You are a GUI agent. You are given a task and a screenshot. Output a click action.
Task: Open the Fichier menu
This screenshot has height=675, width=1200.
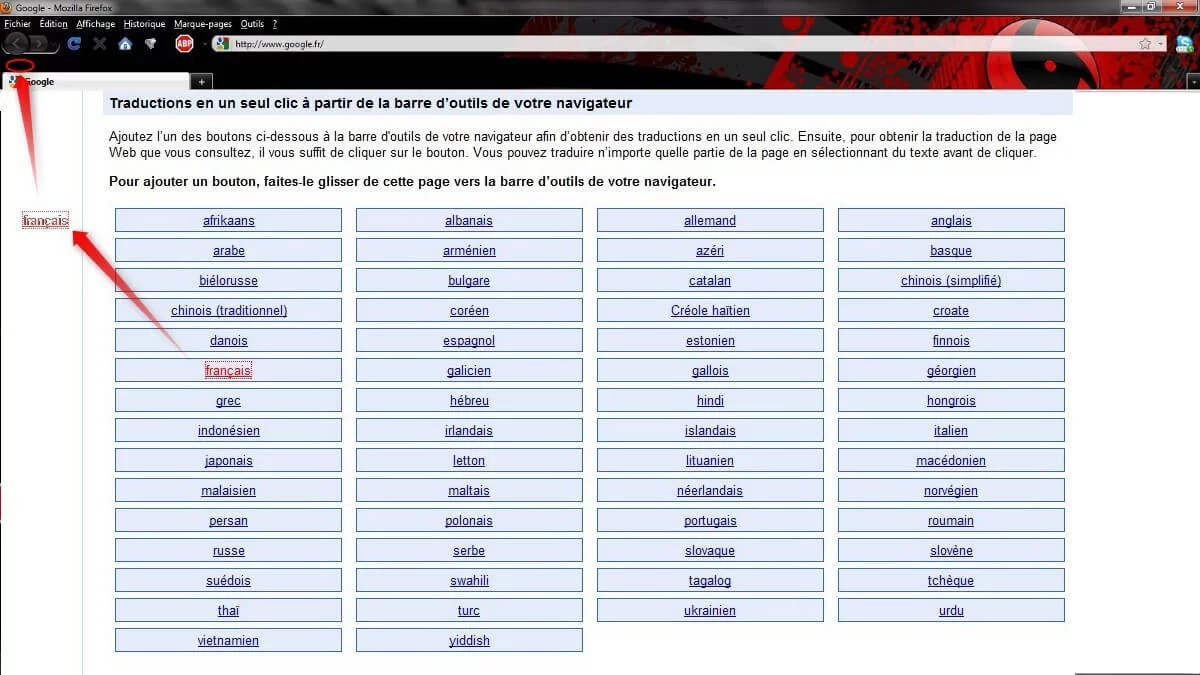[17, 23]
